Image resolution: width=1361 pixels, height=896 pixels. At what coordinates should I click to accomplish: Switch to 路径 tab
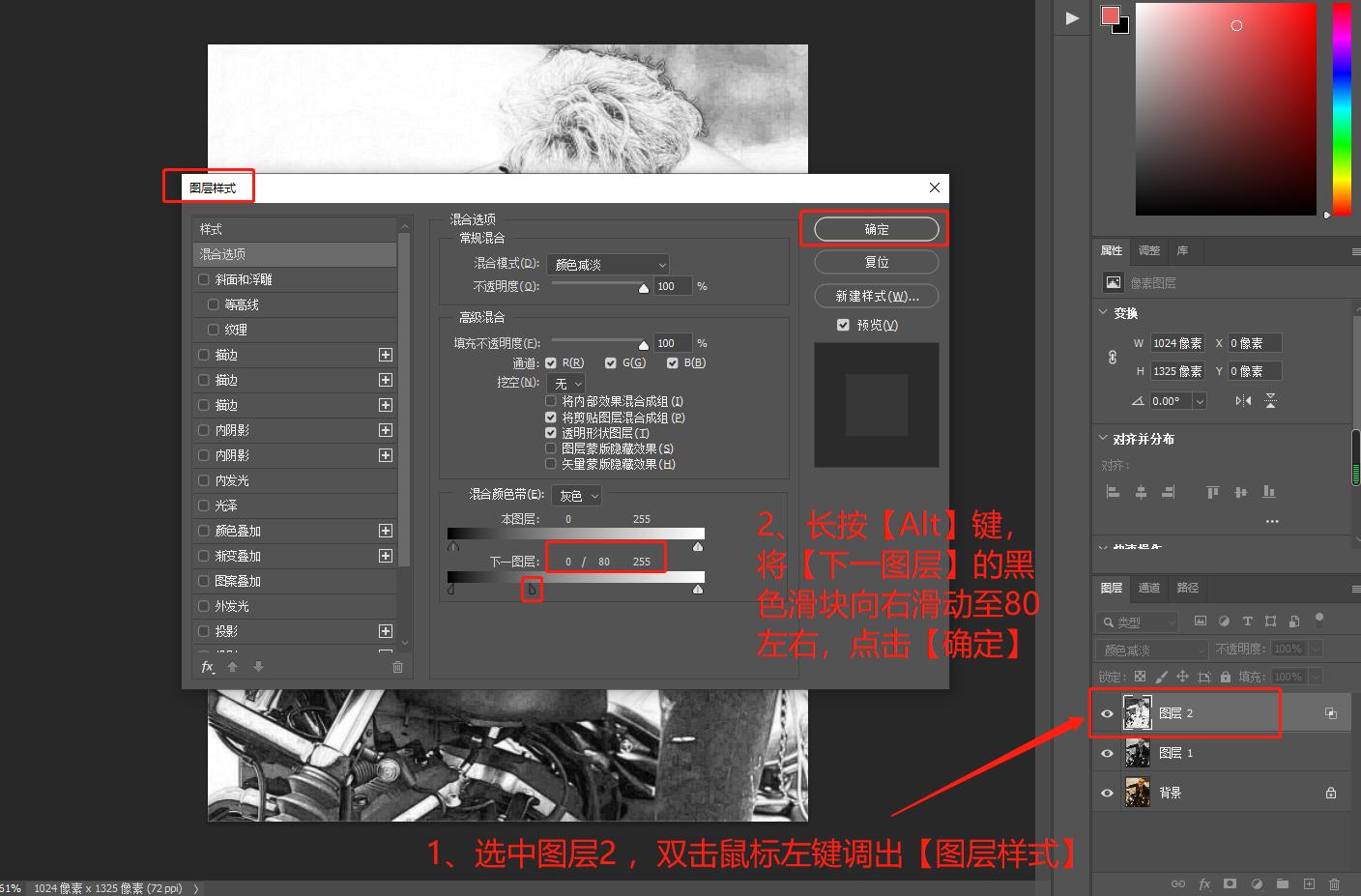click(1188, 588)
